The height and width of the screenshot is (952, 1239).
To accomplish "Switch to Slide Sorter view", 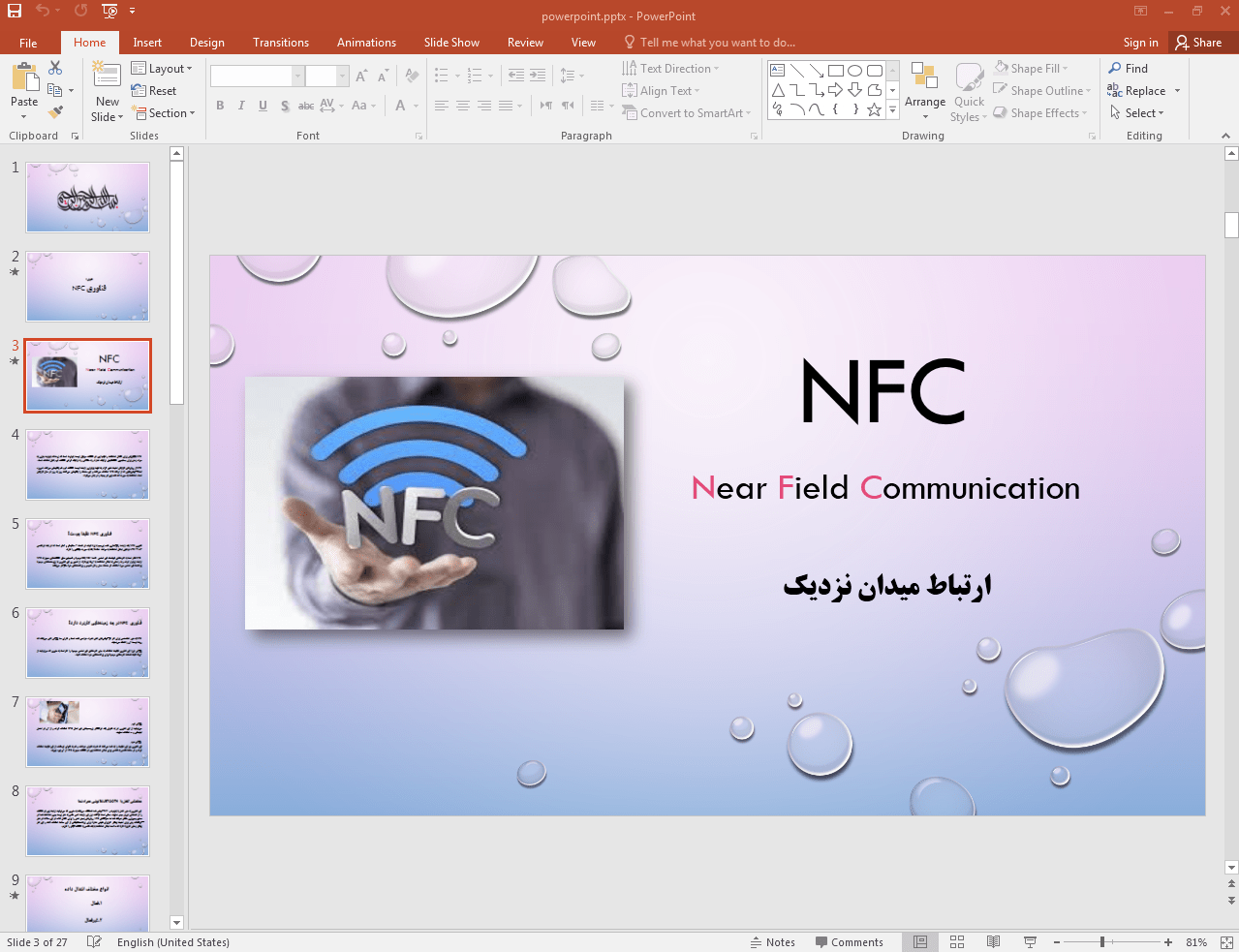I will click(x=957, y=942).
